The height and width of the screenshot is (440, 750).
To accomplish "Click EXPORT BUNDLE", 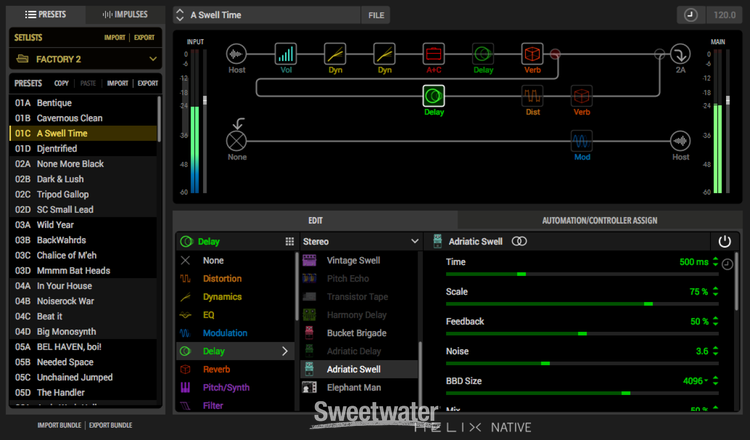I will pyautogui.click(x=110, y=425).
